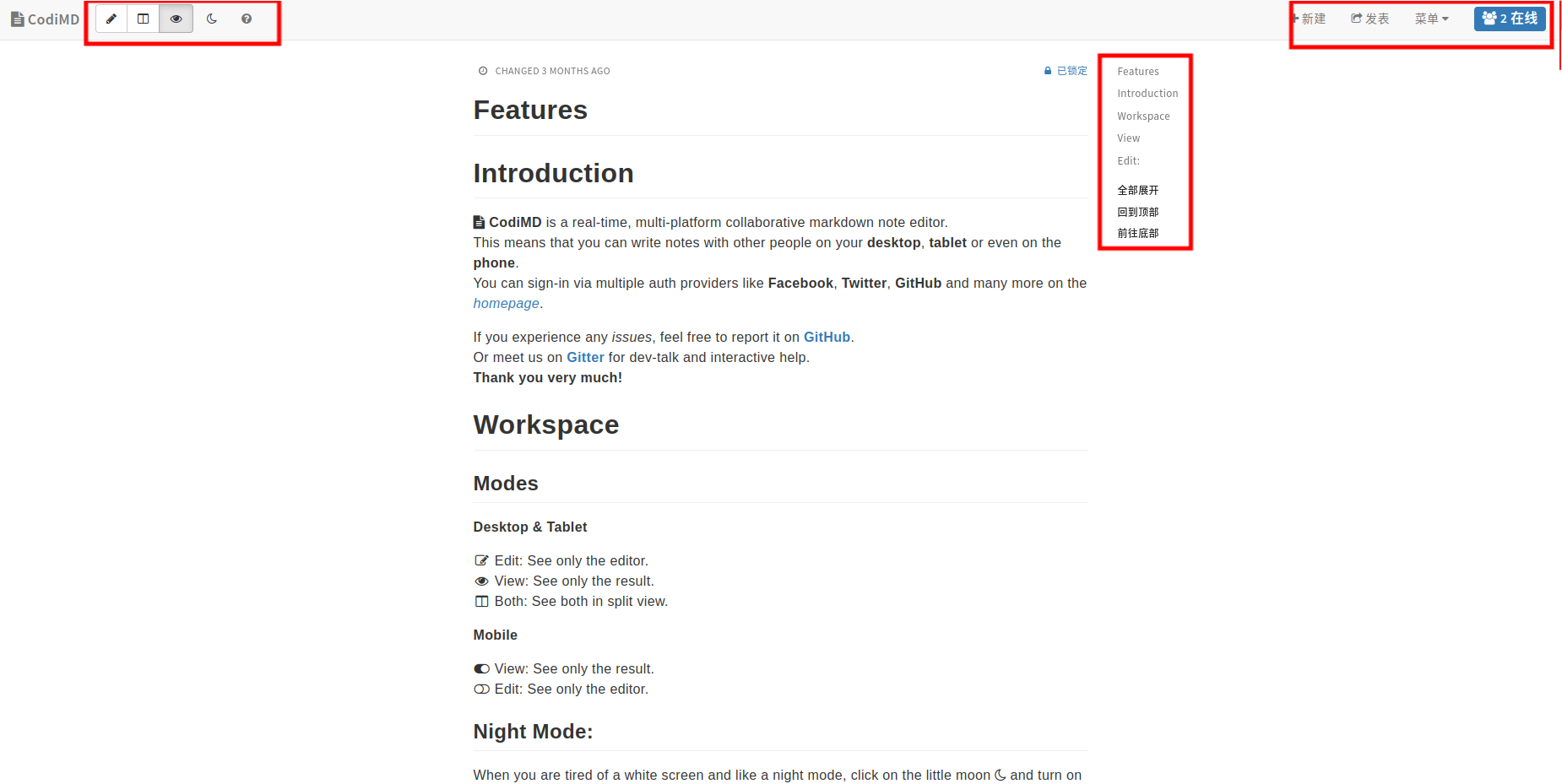This screenshot has height=784, width=1562.
Task: Publish the note with 发表
Action: [1370, 19]
